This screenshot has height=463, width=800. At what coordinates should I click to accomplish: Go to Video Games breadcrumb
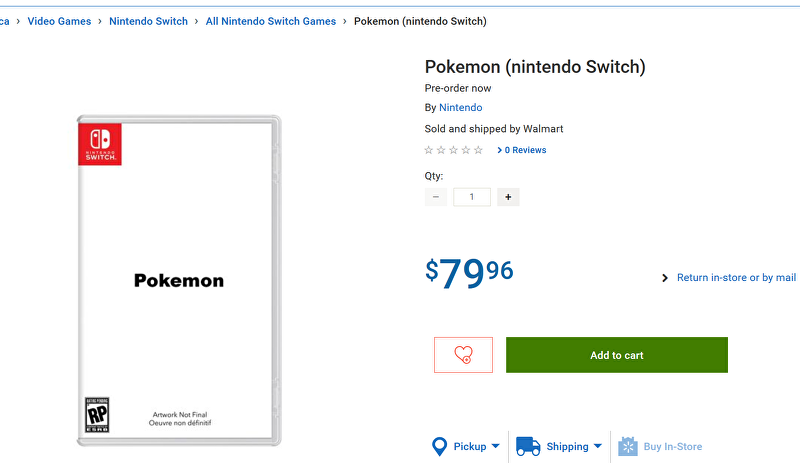click(59, 21)
